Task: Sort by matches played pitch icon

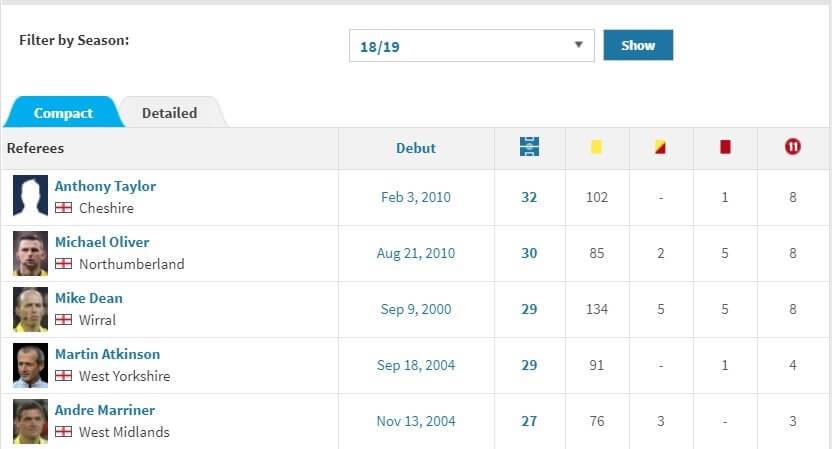Action: pos(529,147)
